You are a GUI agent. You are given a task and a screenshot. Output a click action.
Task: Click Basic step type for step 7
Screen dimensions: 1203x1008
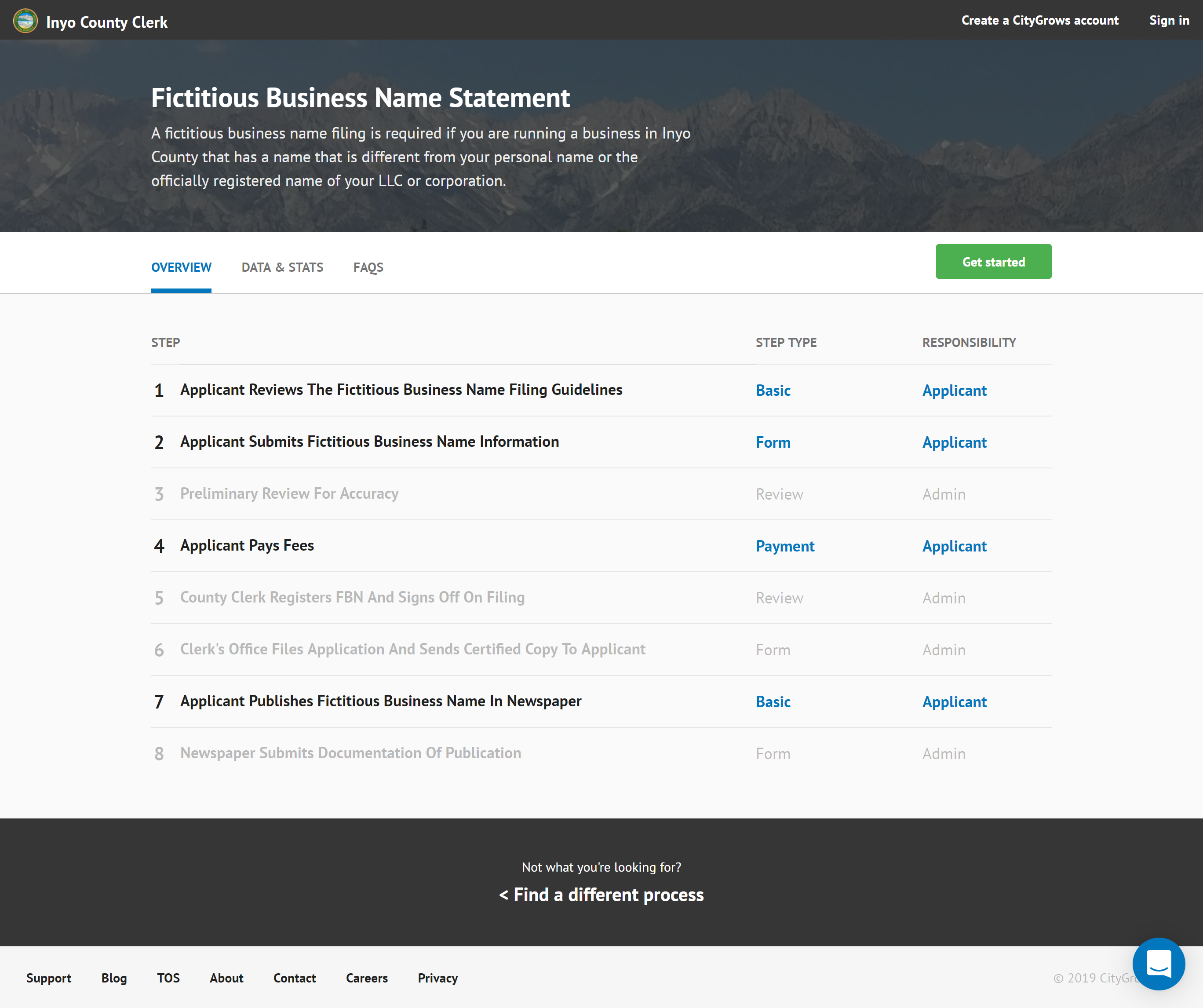773,702
